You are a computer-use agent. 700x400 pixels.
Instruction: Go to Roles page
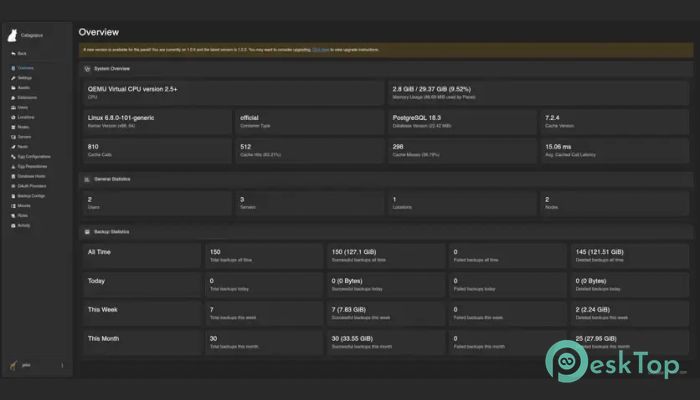(x=23, y=216)
